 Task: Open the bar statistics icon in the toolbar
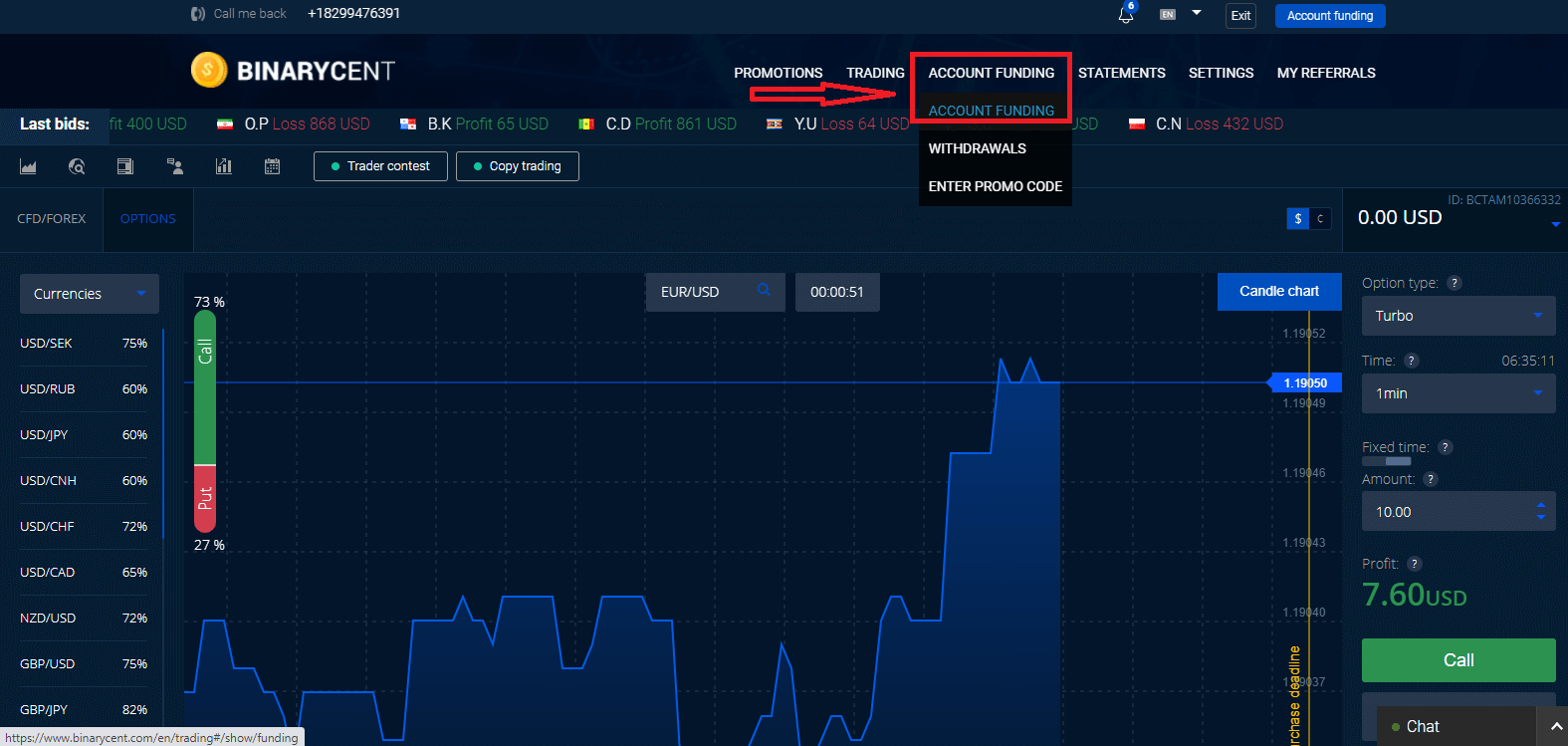pos(224,166)
